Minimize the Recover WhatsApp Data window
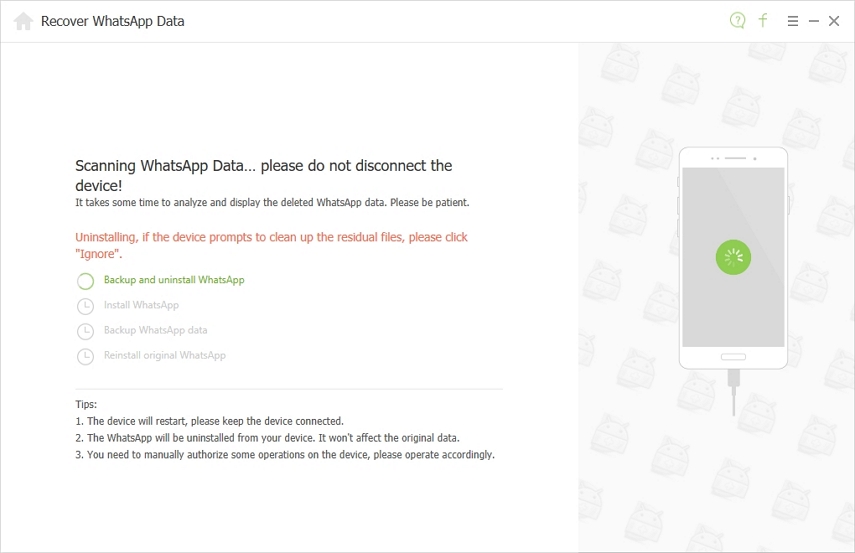Viewport: 855px width, 553px height. [814, 21]
